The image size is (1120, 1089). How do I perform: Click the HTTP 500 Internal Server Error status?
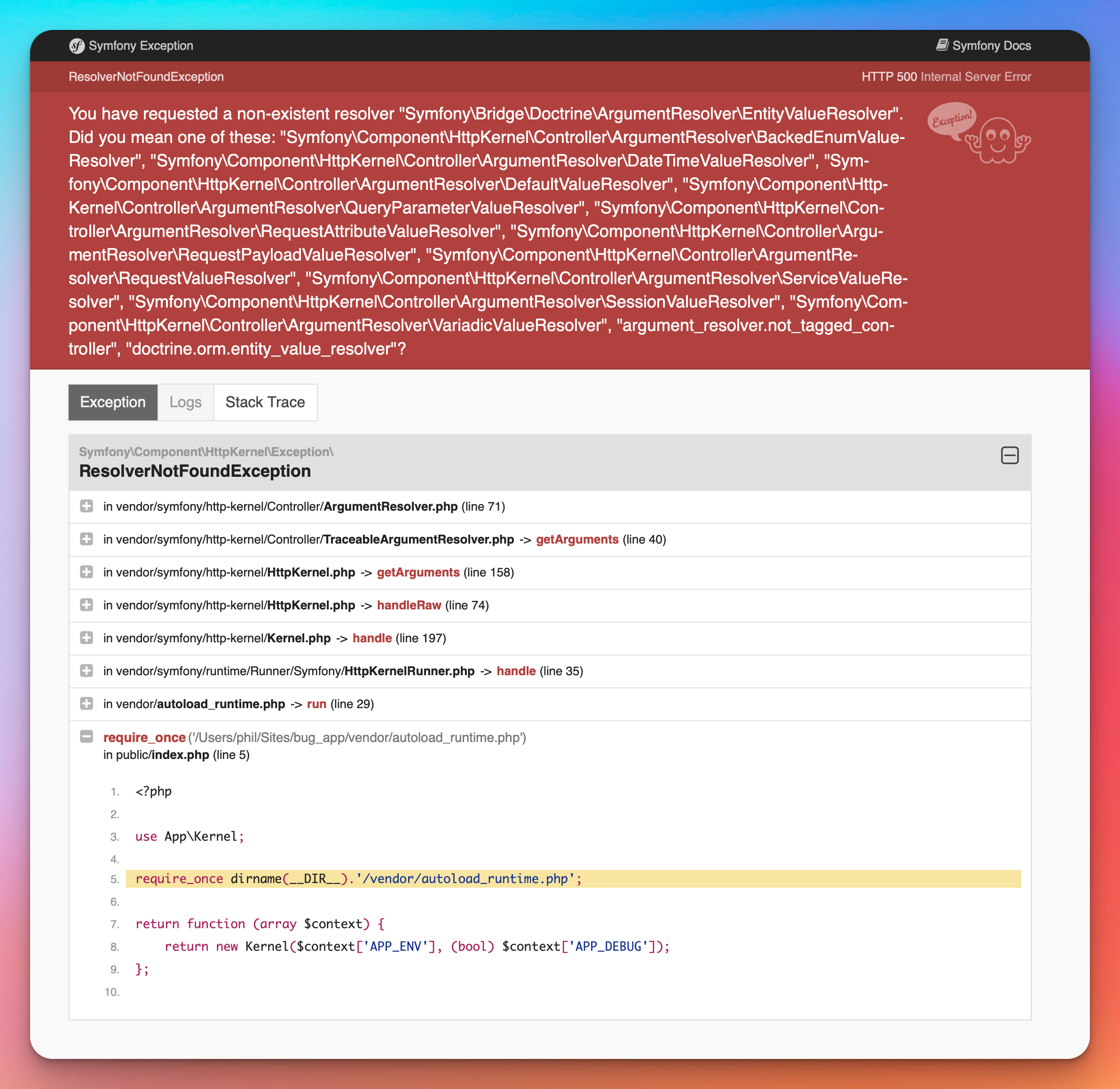946,77
